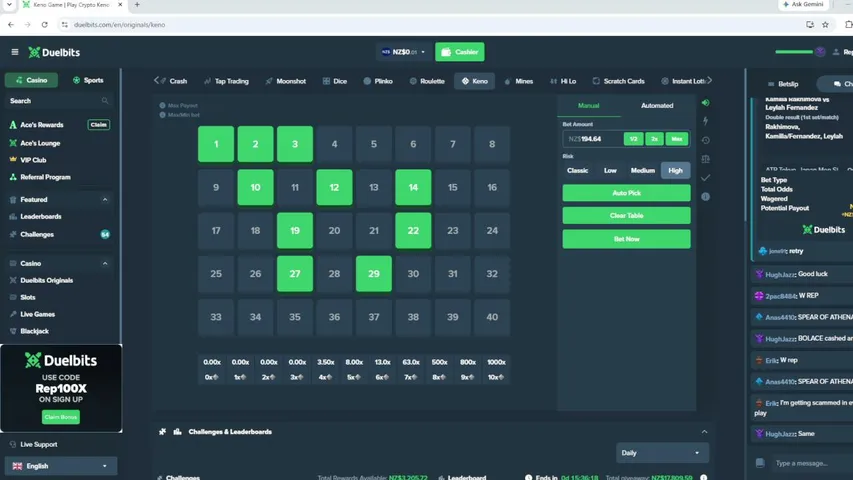
Task: Open Blackjack in sidebar
Action: pos(34,331)
